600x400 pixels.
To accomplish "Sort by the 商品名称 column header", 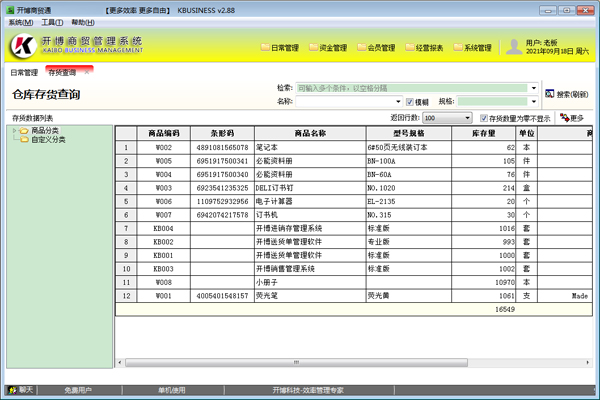I will (x=310, y=133).
